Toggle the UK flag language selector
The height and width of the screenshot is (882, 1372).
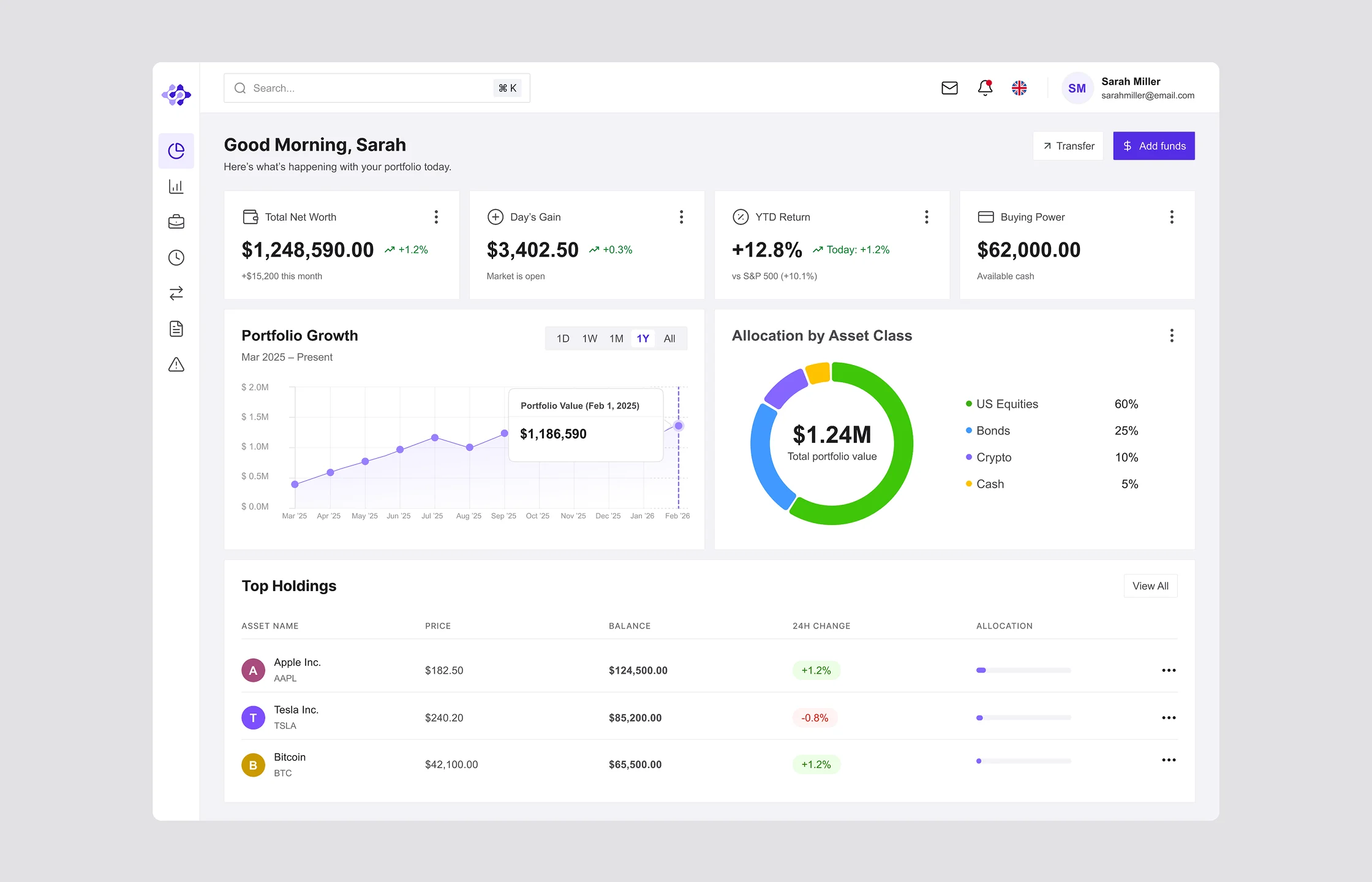tap(1019, 88)
